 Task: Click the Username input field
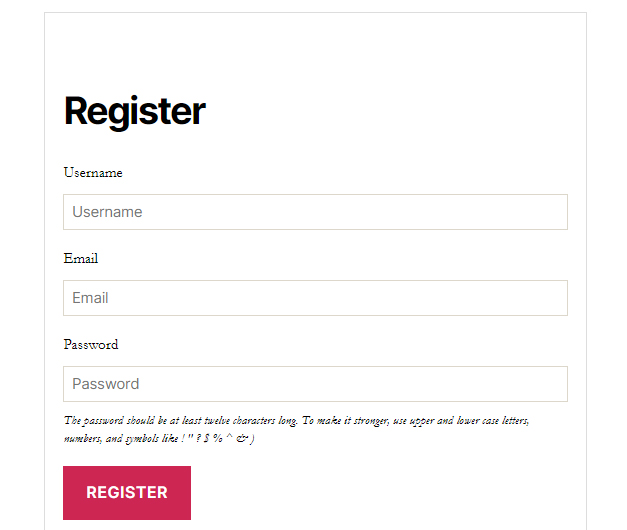(315, 212)
